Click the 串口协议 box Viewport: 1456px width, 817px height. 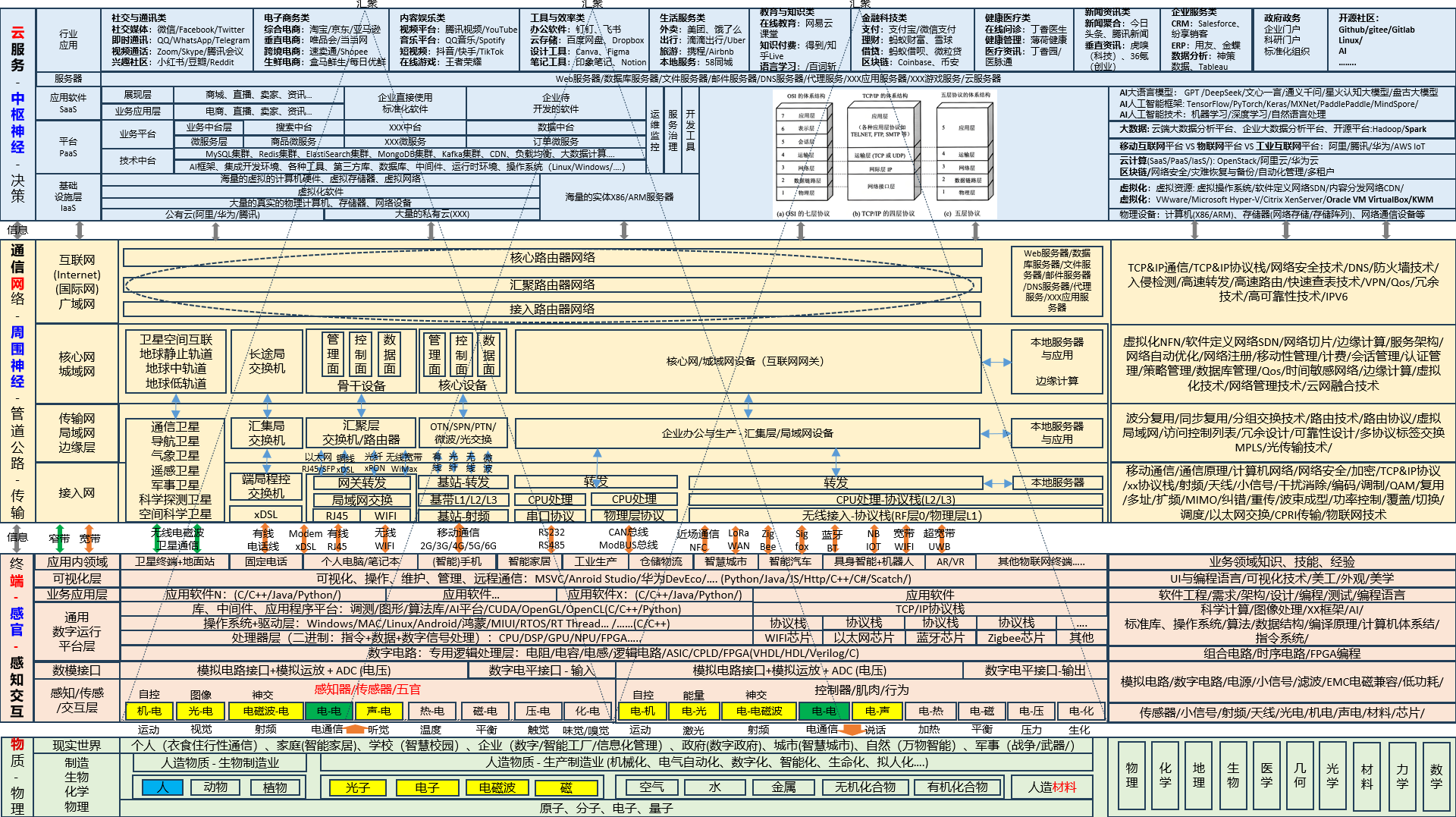(x=551, y=516)
